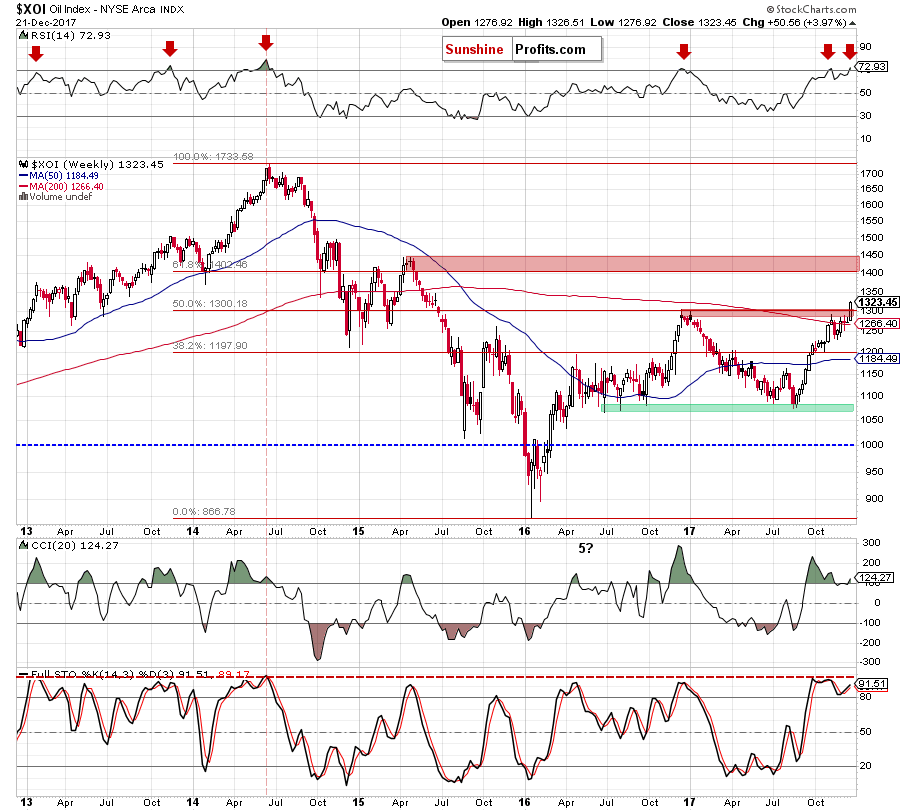Click the RSI(14) indicator legend icon
The height and width of the screenshot is (811, 900).
click(x=24, y=35)
